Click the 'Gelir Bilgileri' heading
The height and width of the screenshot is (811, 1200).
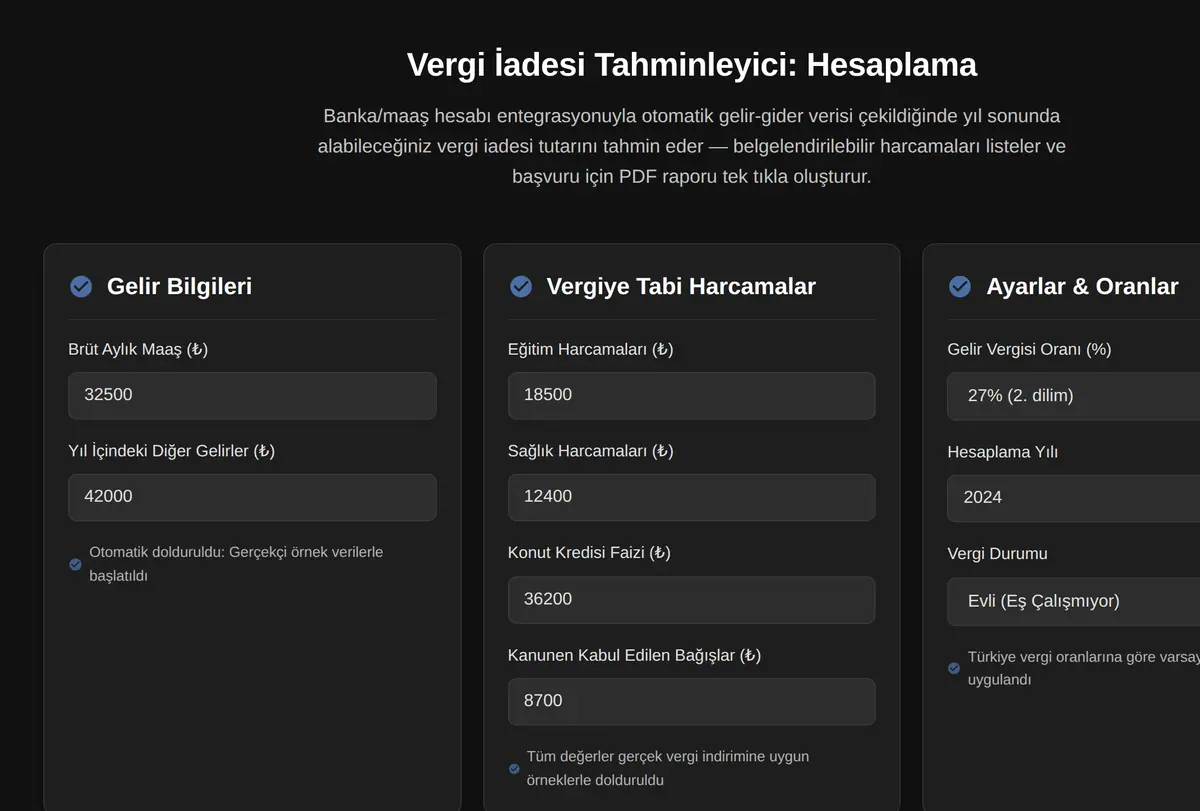click(x=180, y=287)
